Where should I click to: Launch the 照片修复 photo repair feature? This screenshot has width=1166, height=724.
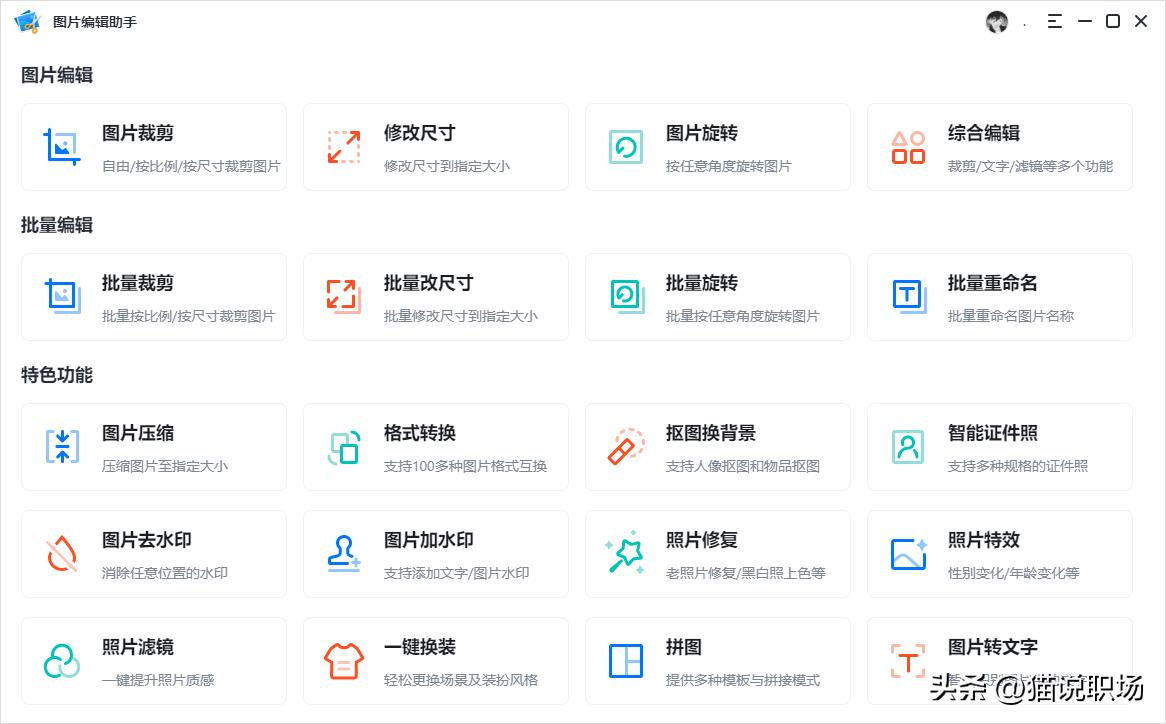pos(625,553)
